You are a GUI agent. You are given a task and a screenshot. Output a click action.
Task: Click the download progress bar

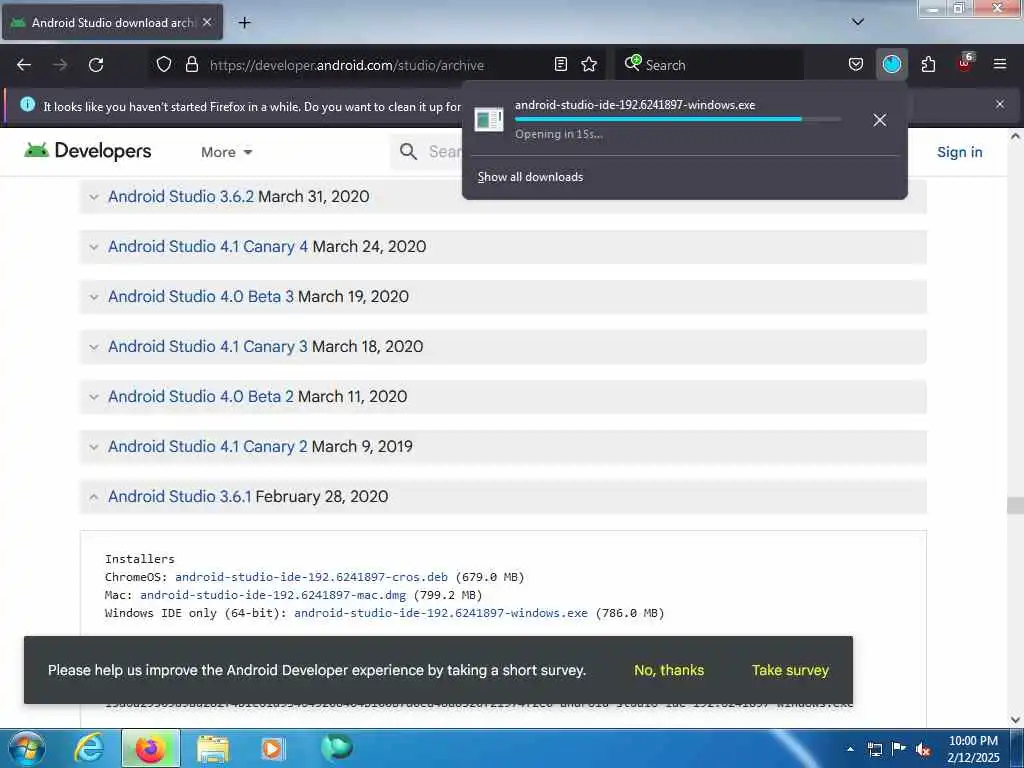point(677,119)
